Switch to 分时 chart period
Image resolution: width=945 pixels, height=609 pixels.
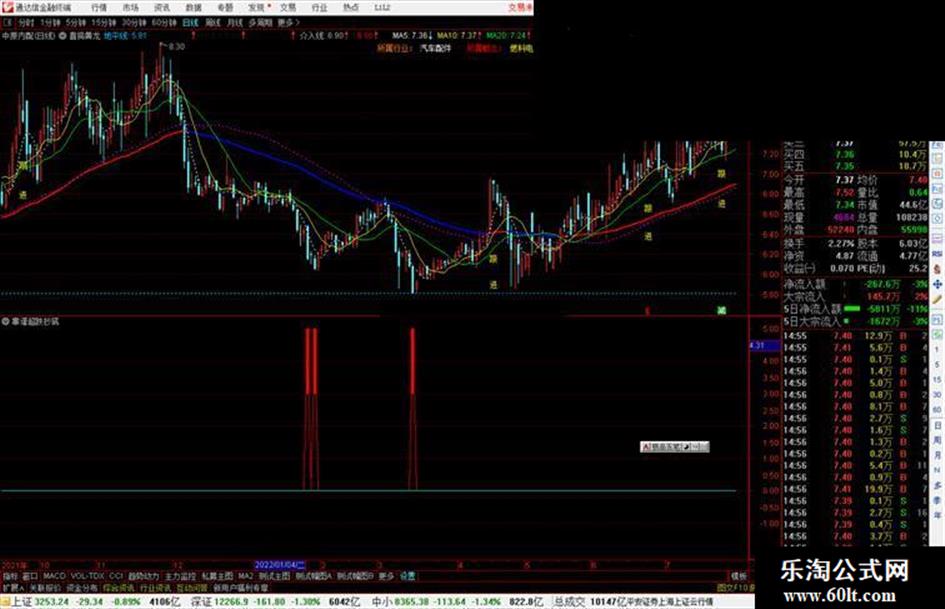point(25,23)
